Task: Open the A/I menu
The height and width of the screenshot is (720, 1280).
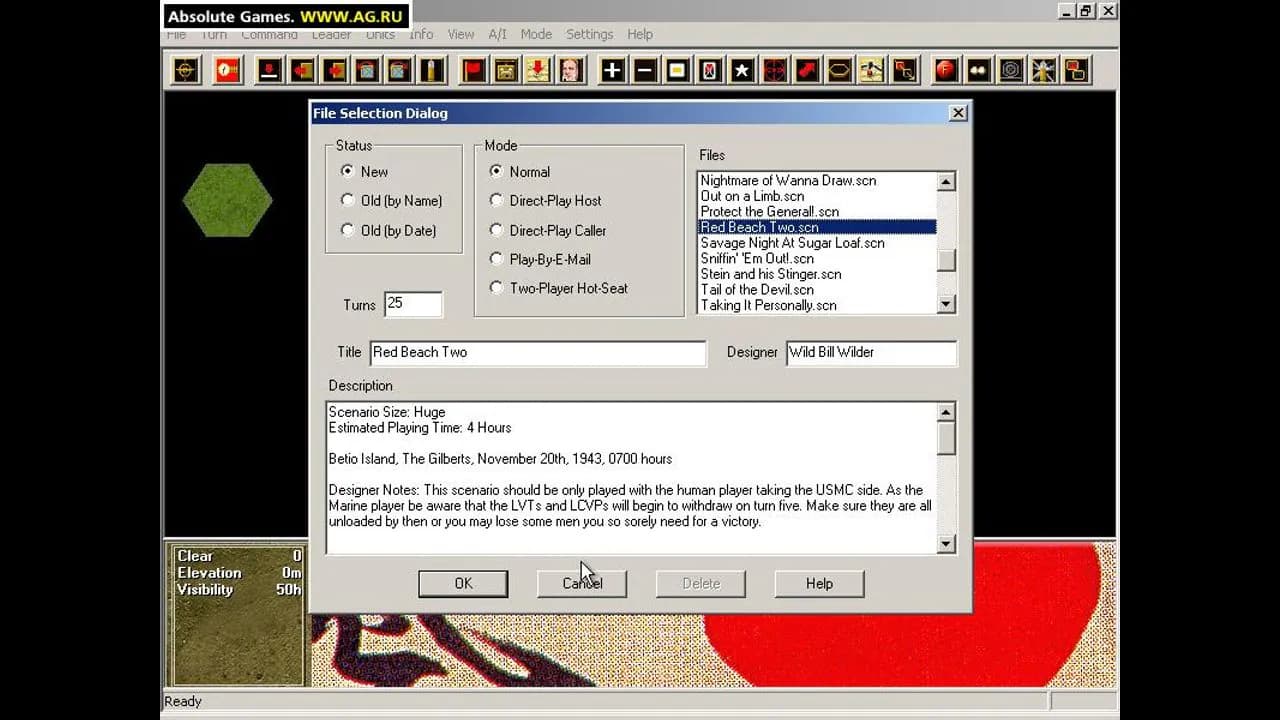Action: click(x=497, y=34)
